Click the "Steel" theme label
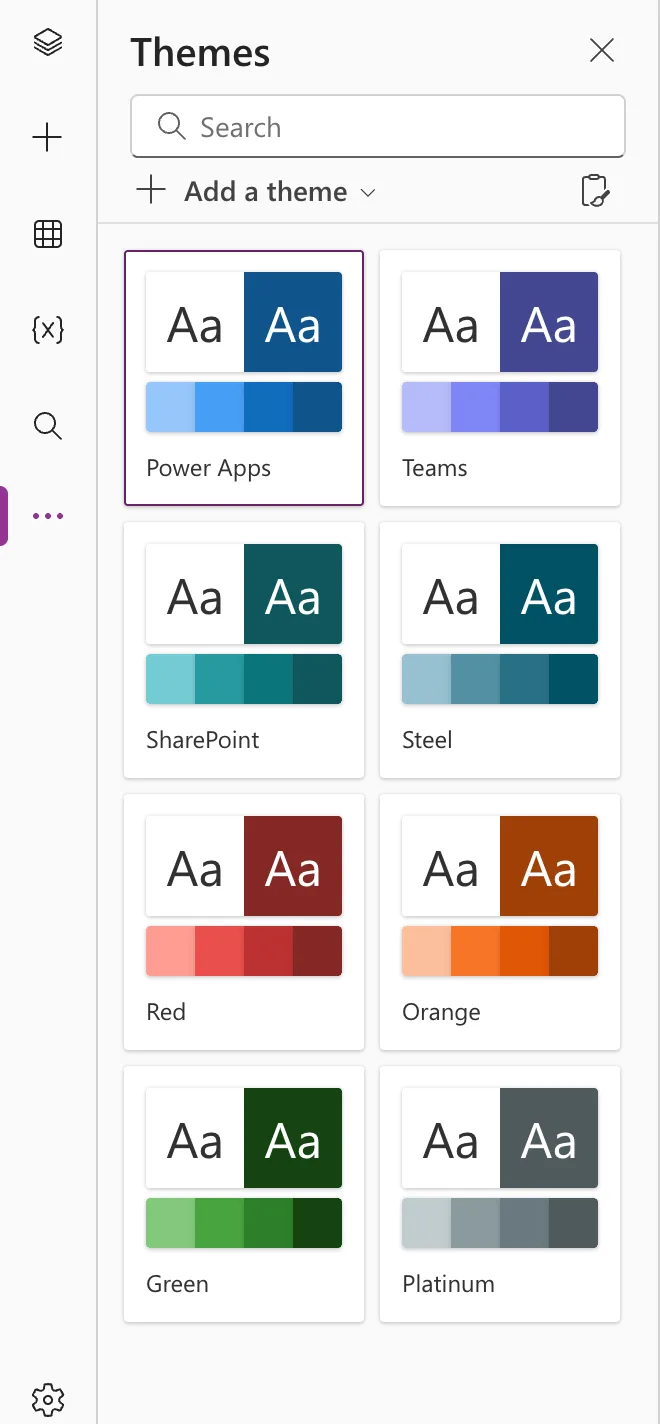The image size is (660, 1424). click(427, 740)
